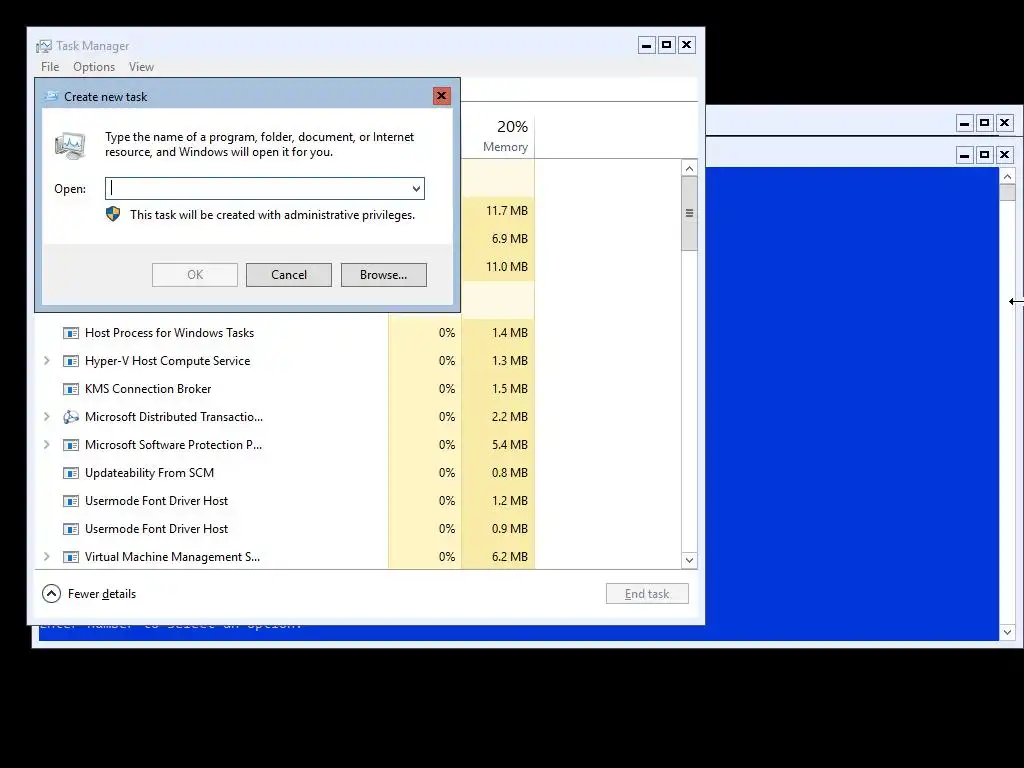The width and height of the screenshot is (1024, 768).
Task: Click the Usermode Font Driver Host 0.9 MB icon
Action: click(71, 529)
